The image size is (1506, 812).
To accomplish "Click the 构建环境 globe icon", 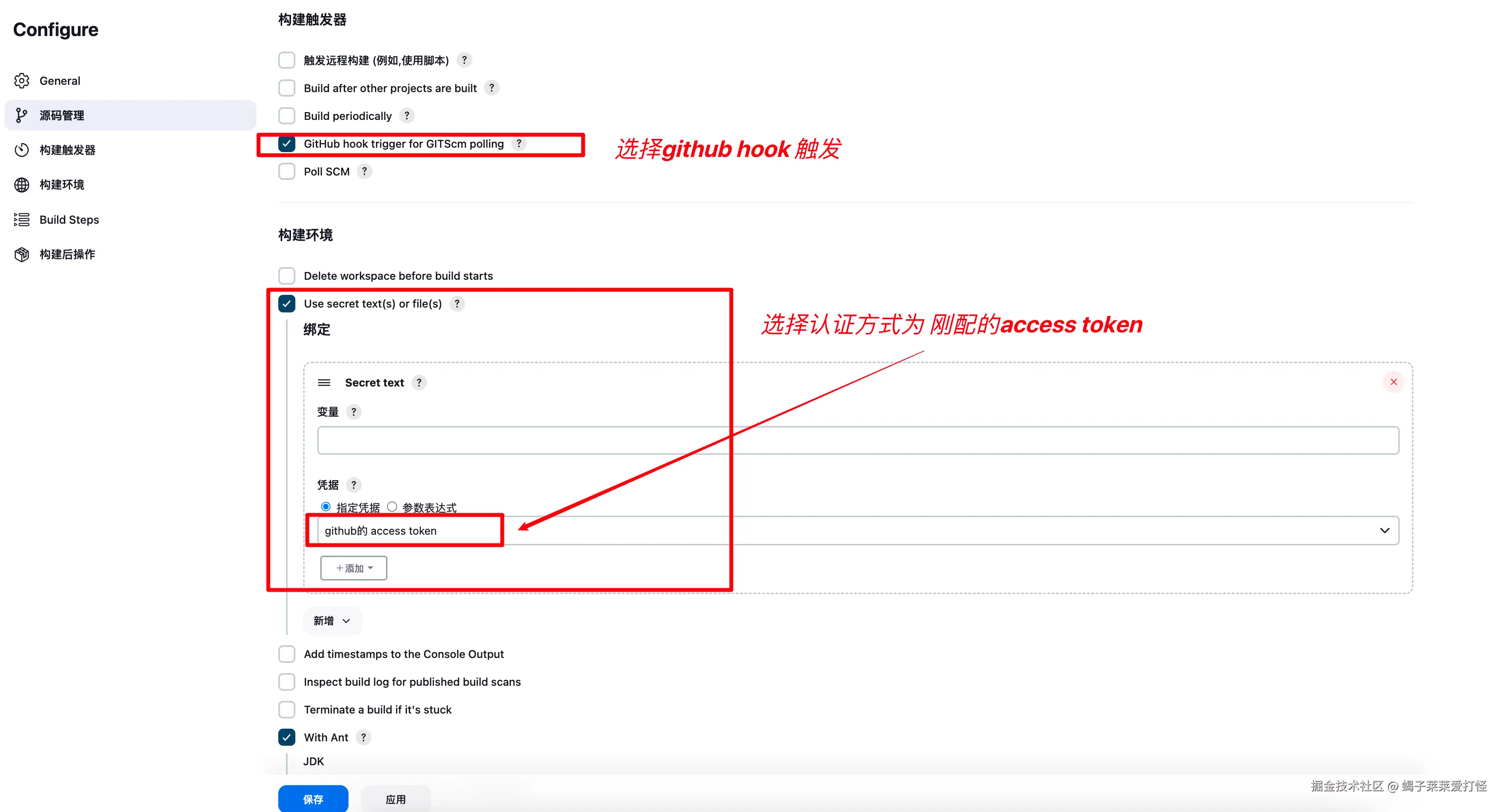I will pos(21,185).
